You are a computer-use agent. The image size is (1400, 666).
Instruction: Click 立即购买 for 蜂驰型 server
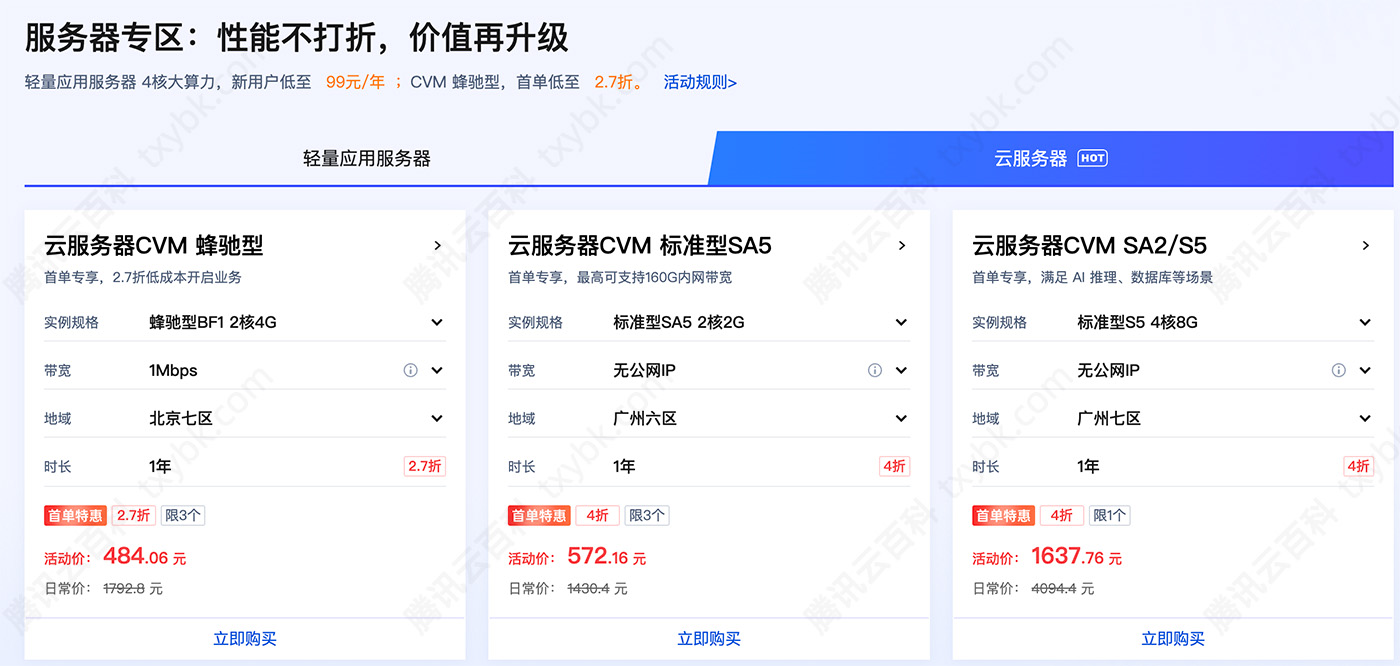pyautogui.click(x=245, y=638)
